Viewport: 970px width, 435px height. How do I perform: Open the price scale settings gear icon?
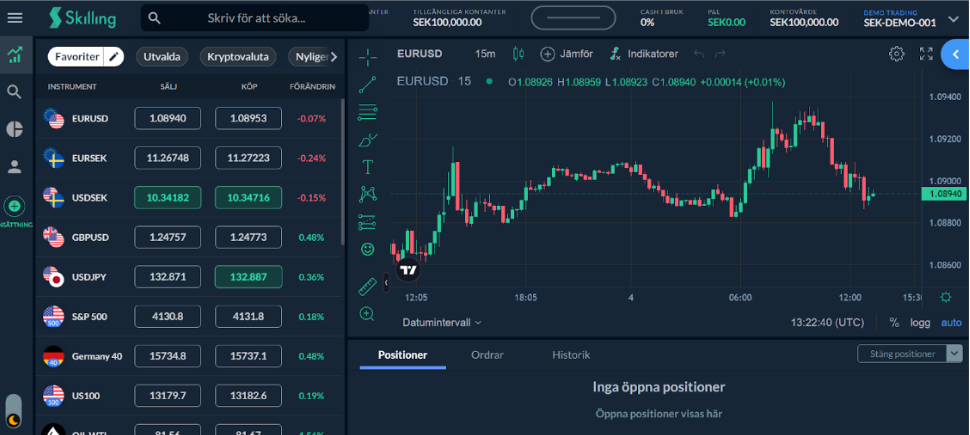coord(945,297)
